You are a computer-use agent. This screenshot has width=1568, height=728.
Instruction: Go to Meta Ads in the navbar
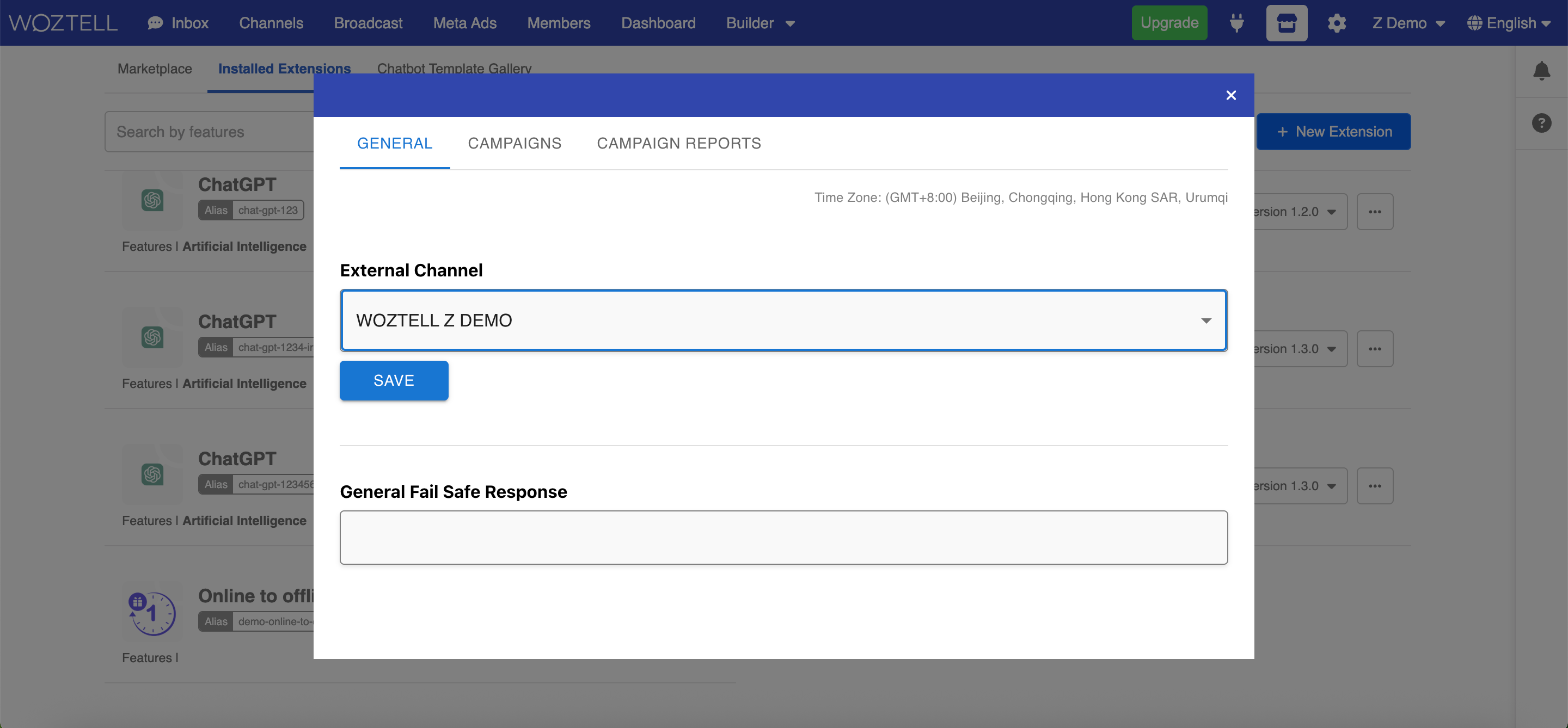pyautogui.click(x=465, y=23)
